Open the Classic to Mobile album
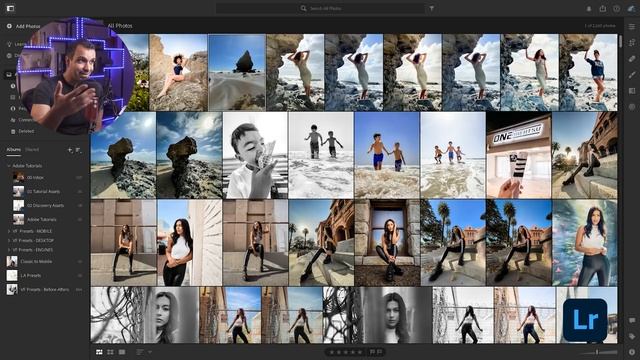The image size is (640, 360). tap(45, 262)
